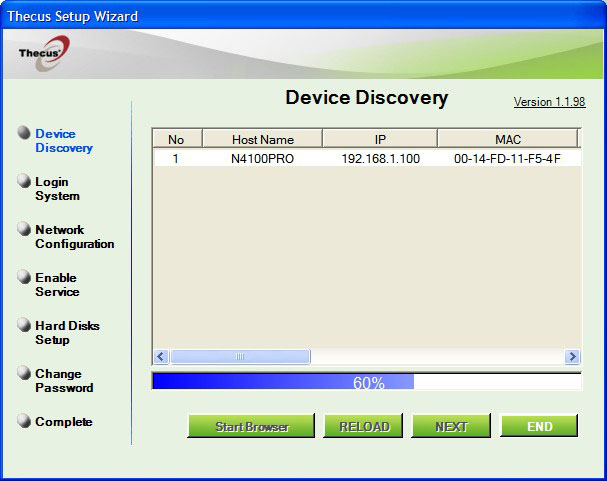Go to the Change Password step
Screen dimensions: 607x481
[64, 381]
